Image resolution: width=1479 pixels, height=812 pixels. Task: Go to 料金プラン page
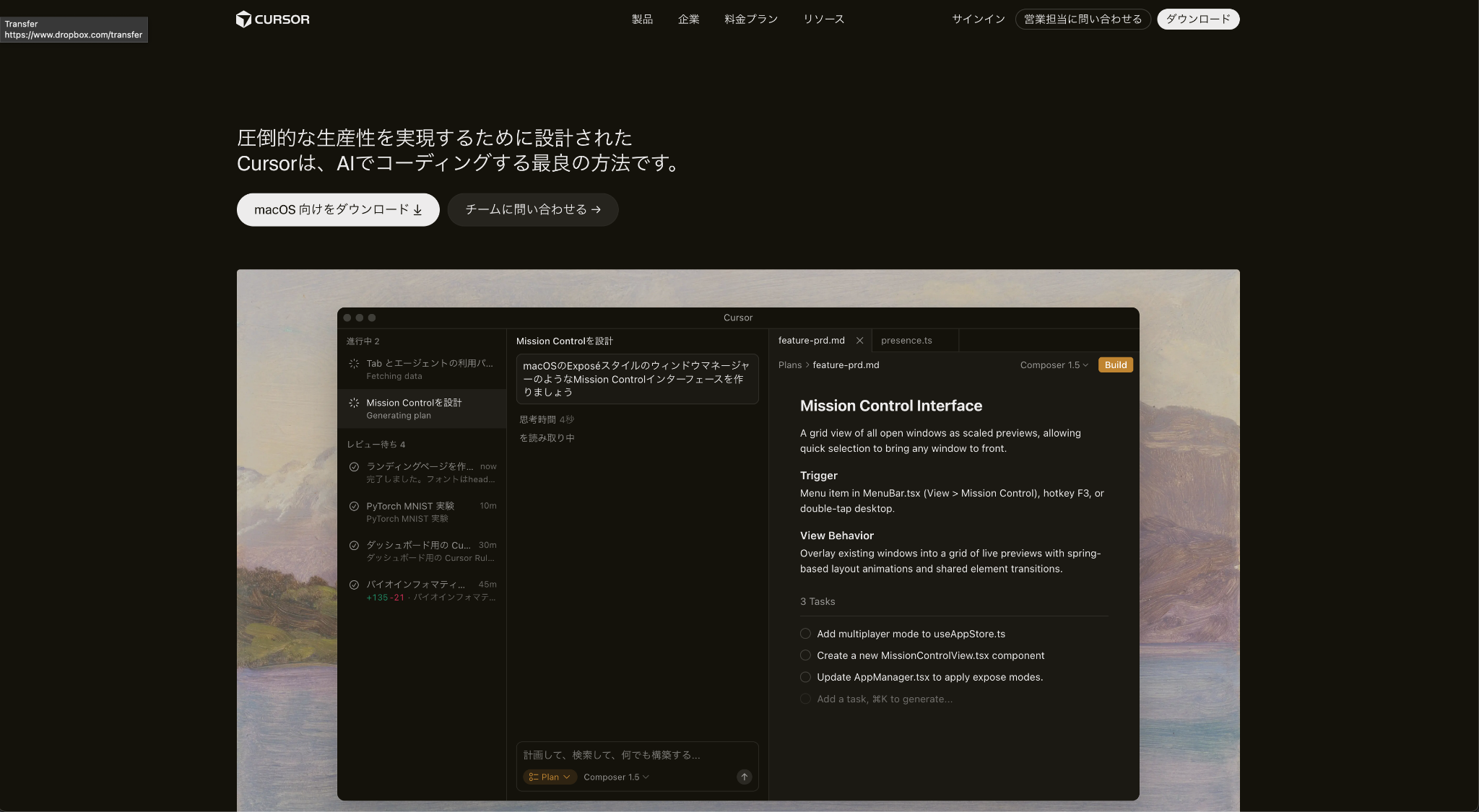pyautogui.click(x=751, y=19)
